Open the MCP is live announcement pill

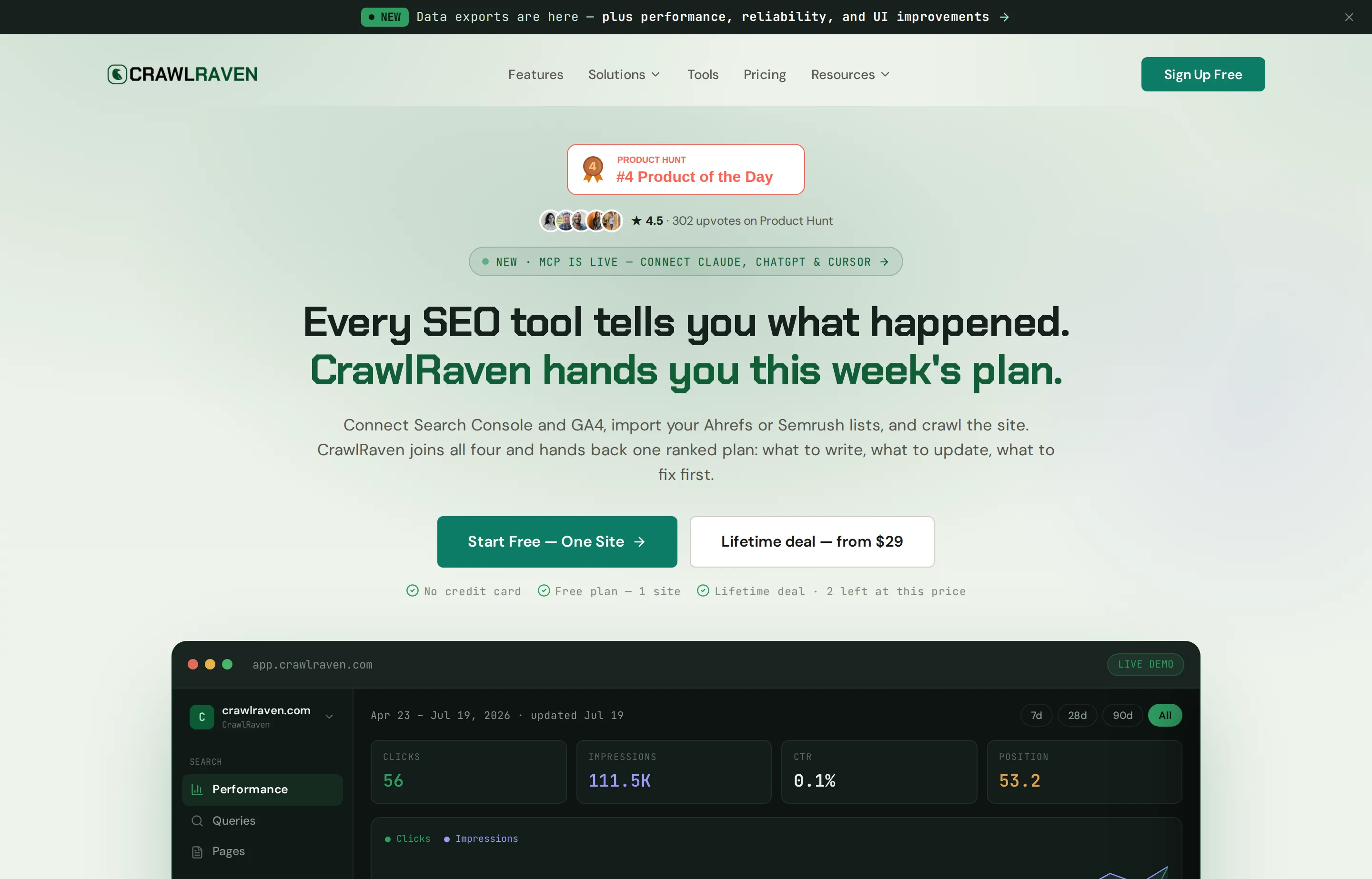(x=685, y=261)
